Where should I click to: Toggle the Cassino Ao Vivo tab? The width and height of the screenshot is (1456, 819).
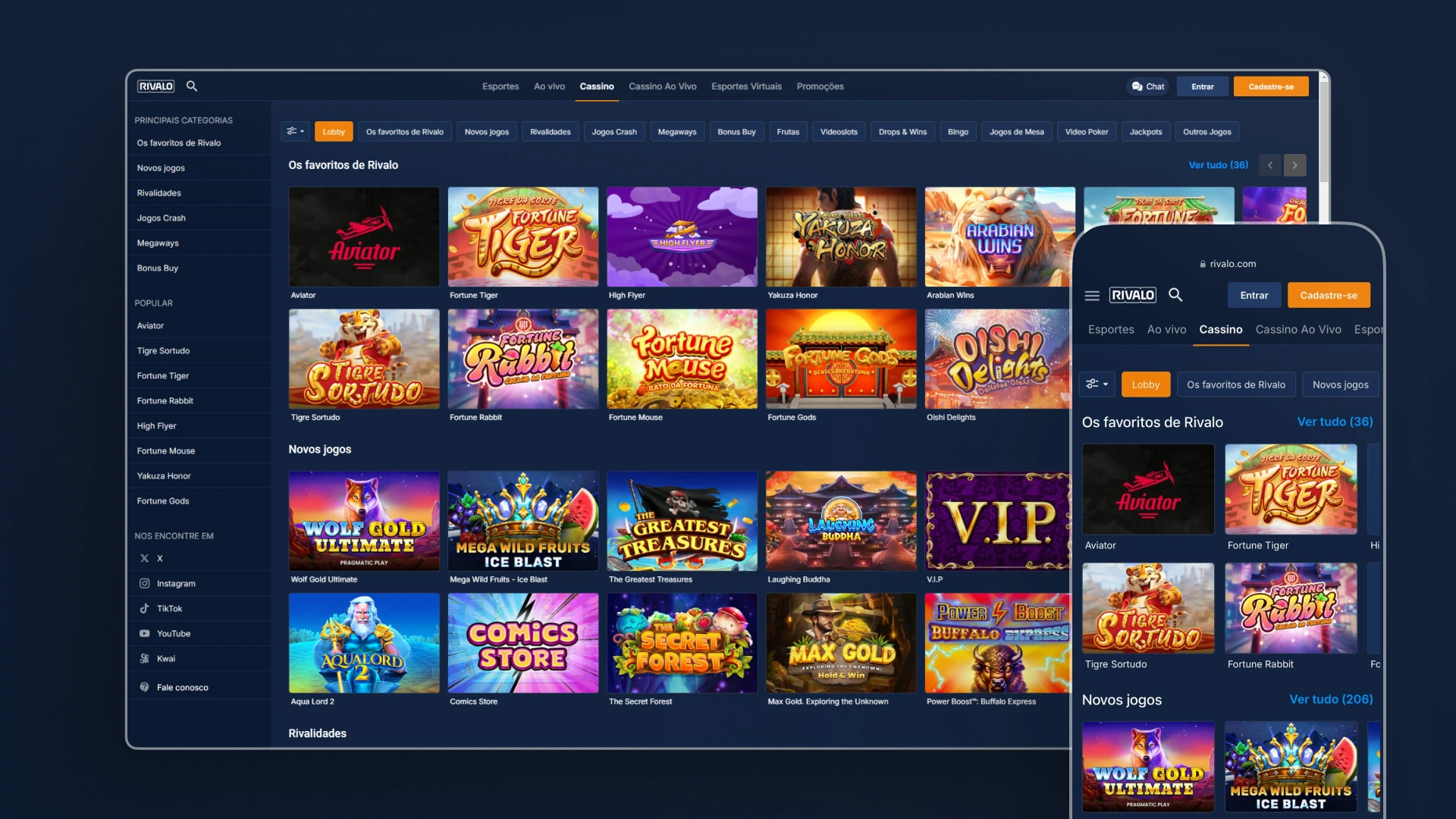tap(661, 86)
